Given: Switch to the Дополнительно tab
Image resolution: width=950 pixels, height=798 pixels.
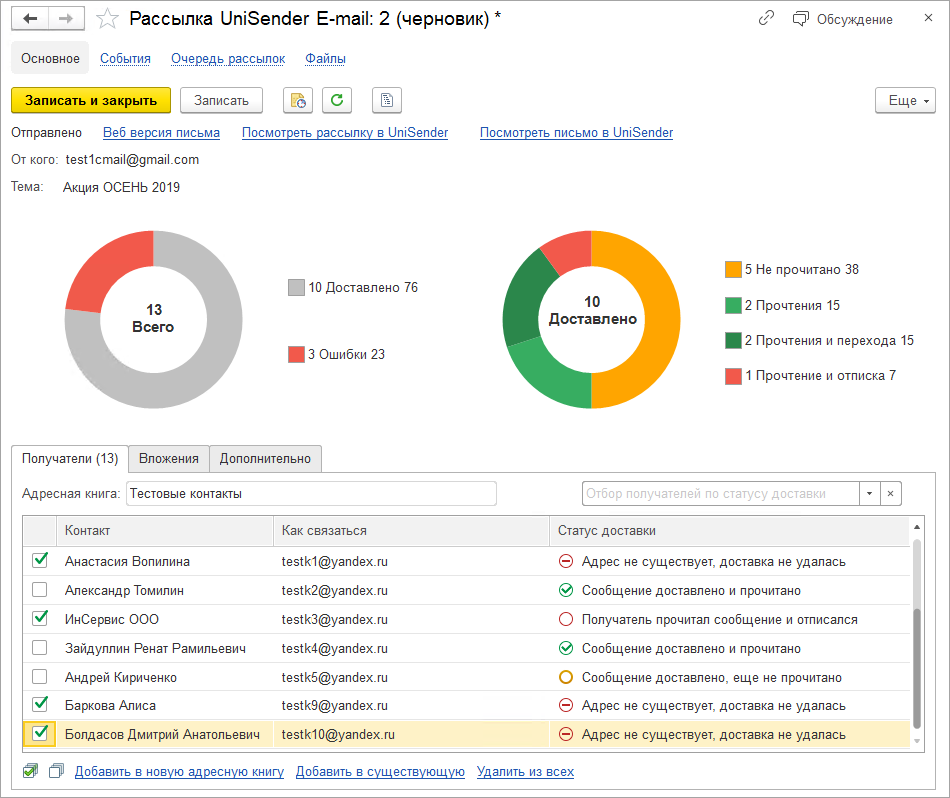Looking at the screenshot, I should [265, 459].
